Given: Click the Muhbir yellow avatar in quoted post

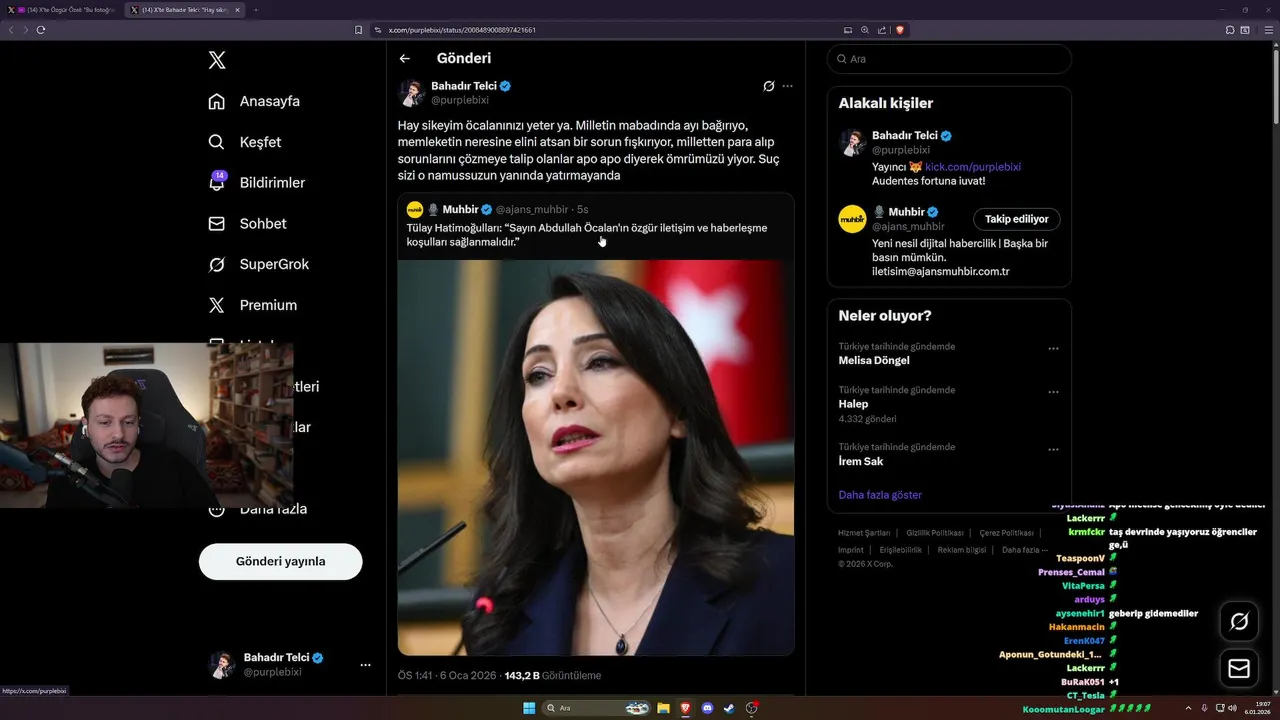Looking at the screenshot, I should [x=414, y=209].
